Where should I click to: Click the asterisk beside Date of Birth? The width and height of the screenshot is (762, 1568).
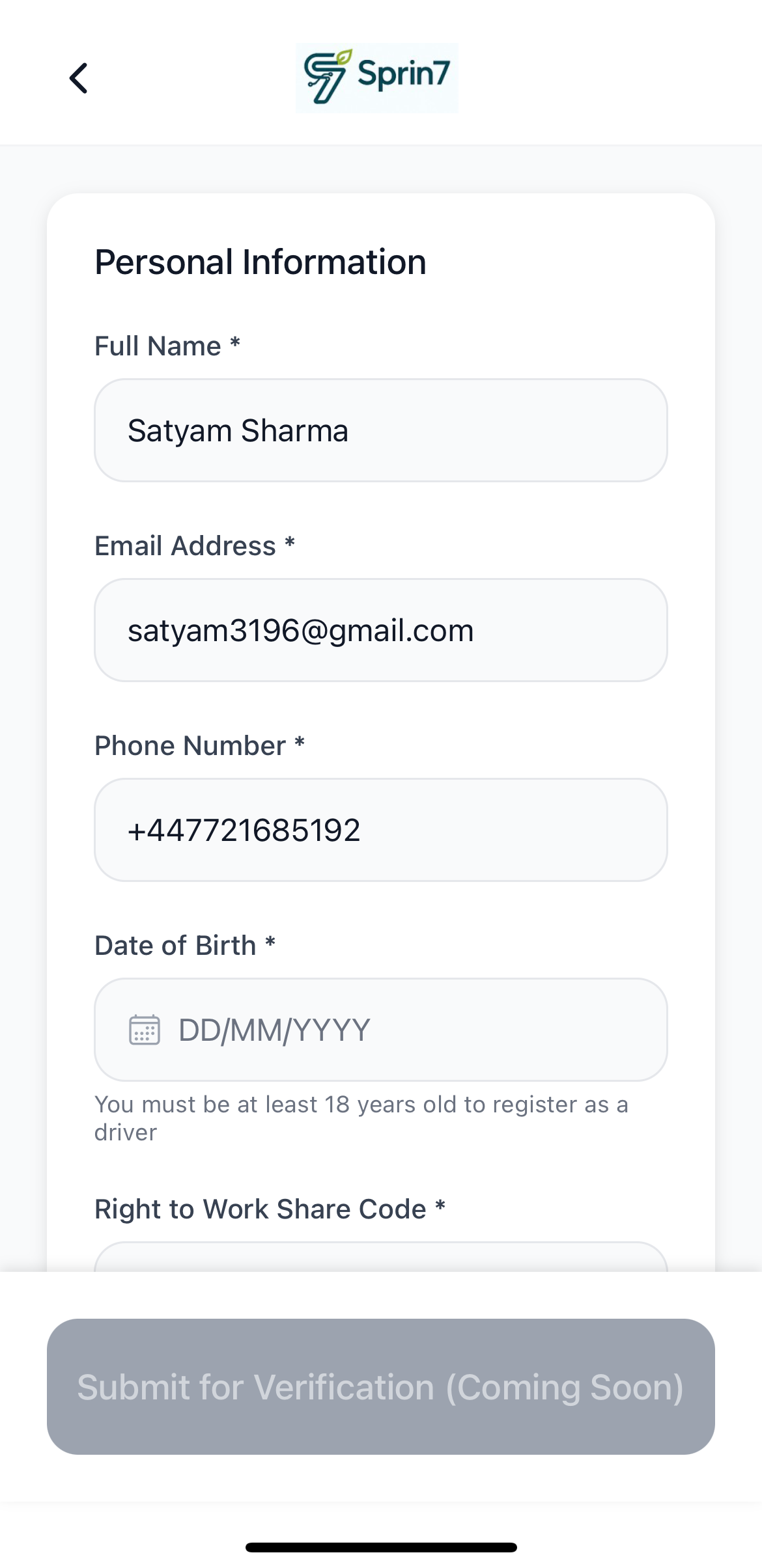pyautogui.click(x=270, y=942)
